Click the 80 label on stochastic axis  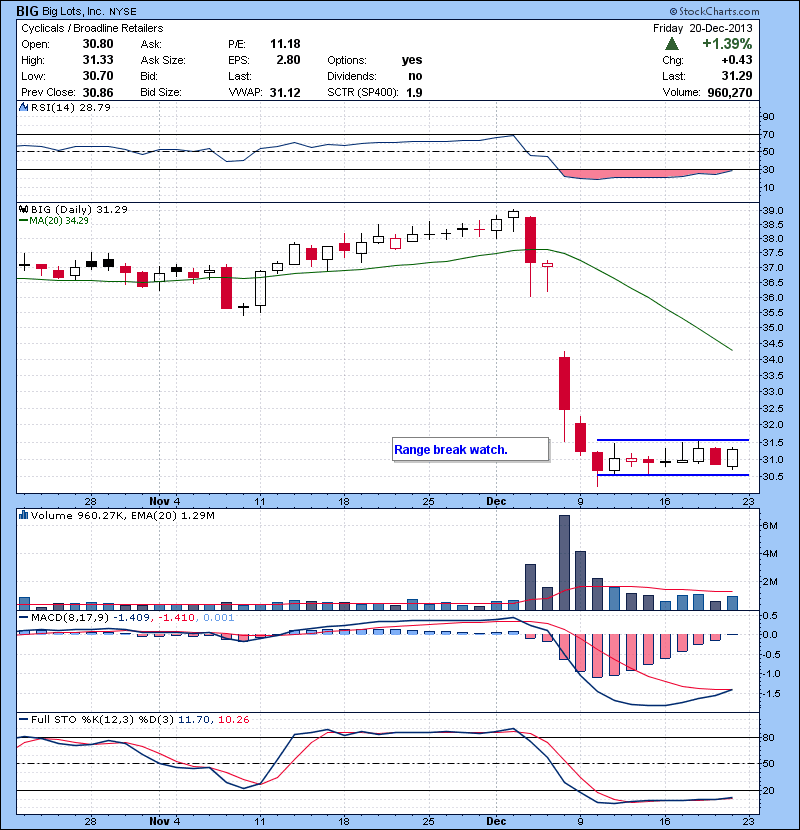pyautogui.click(x=768, y=737)
